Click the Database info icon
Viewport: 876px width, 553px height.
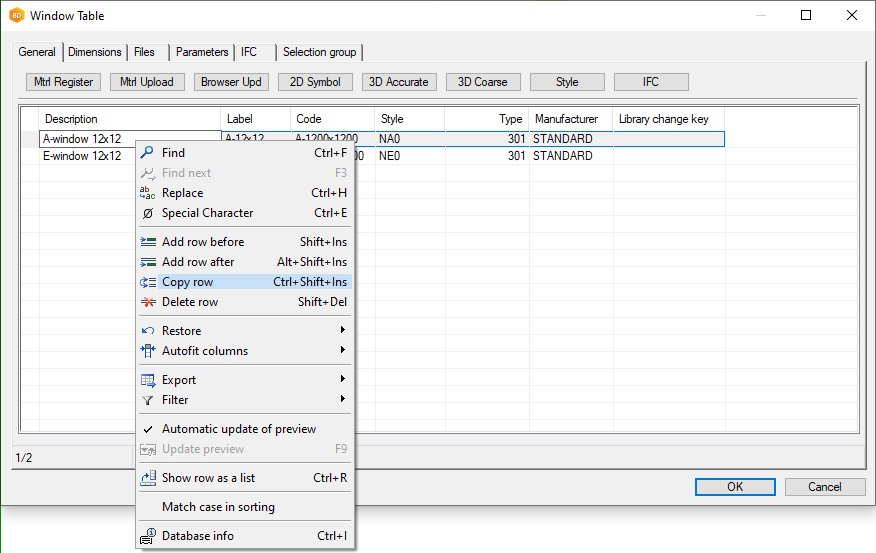(148, 536)
